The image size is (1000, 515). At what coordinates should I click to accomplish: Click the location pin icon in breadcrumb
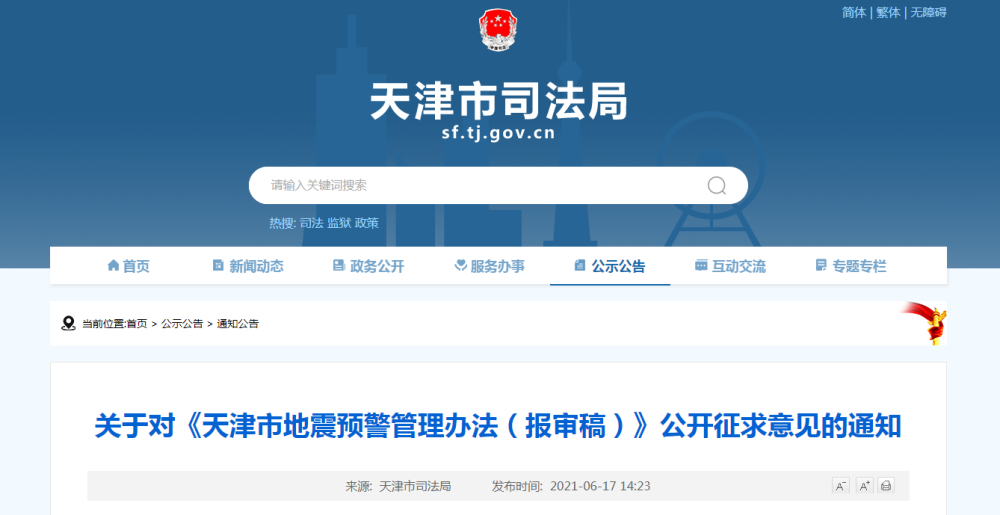click(x=68, y=324)
